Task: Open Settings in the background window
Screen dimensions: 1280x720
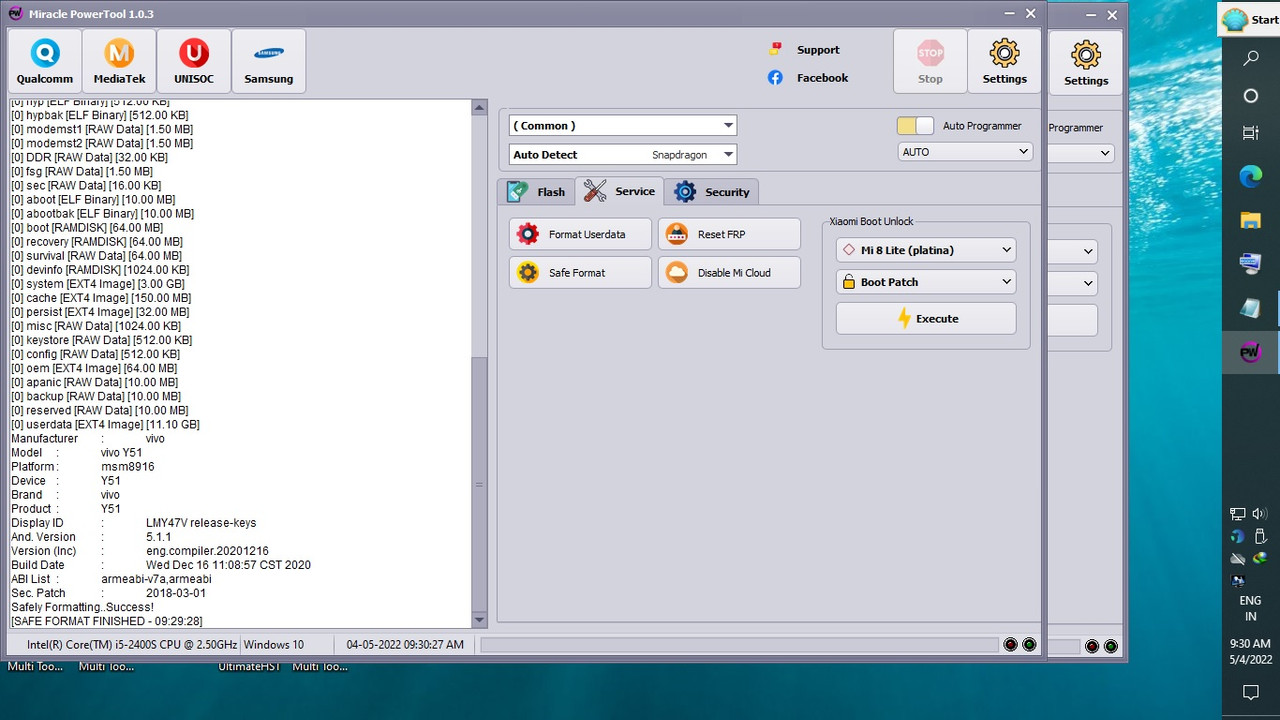Action: click(1086, 63)
